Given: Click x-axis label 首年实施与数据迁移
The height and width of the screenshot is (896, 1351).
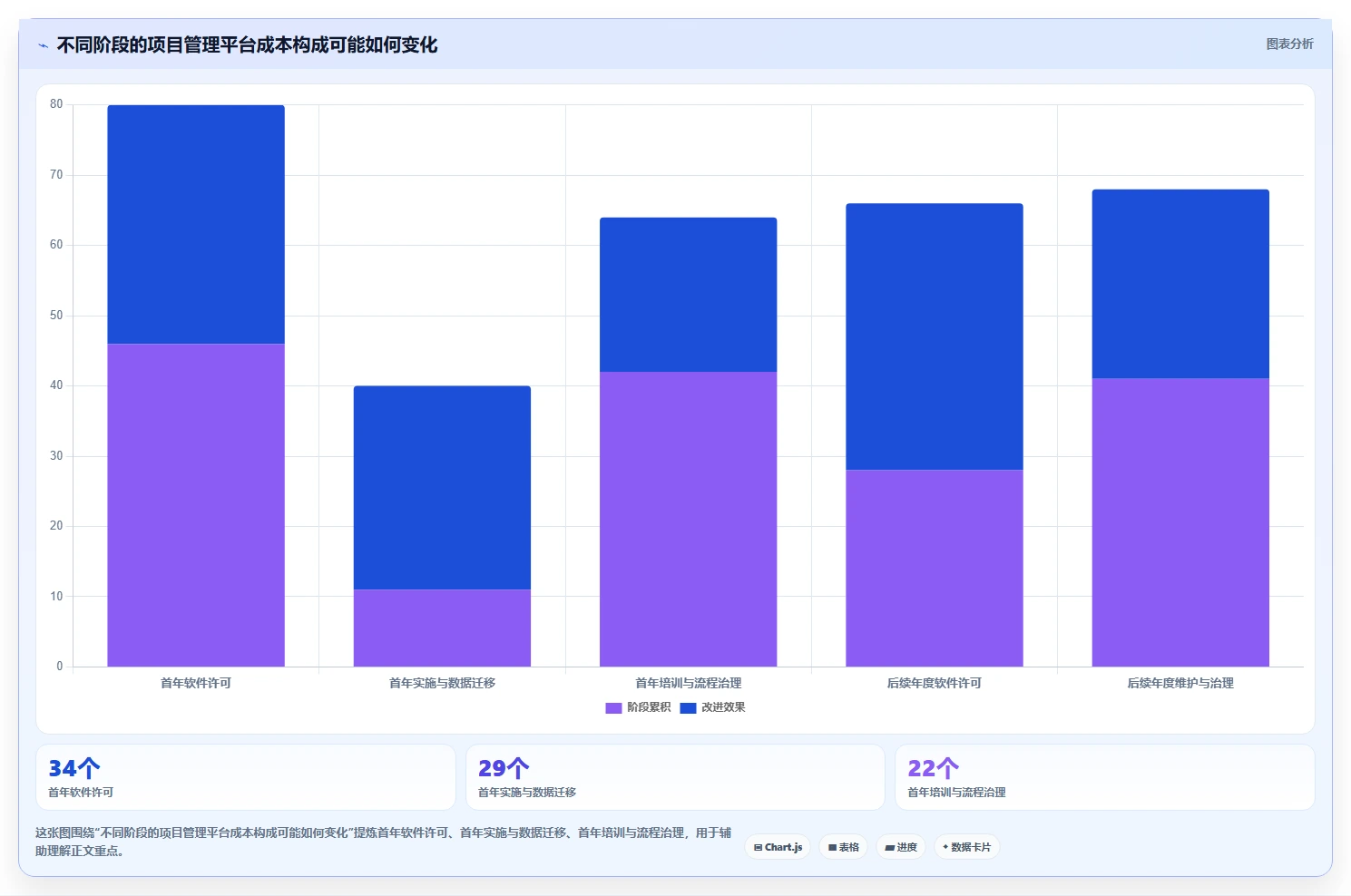Looking at the screenshot, I should (442, 683).
